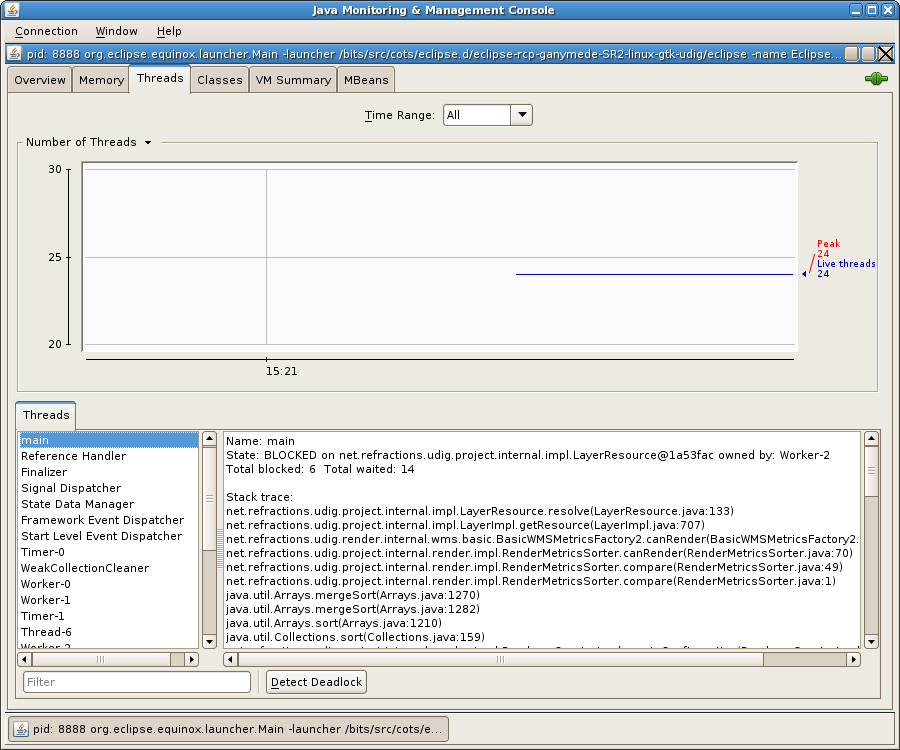This screenshot has height=750, width=900.
Task: Select the WeakCollectionCleaner thread
Action: (x=109, y=569)
